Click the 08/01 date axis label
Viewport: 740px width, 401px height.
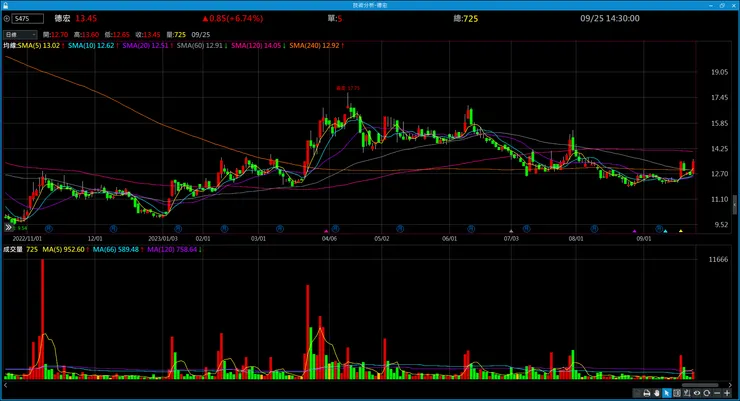pyautogui.click(x=576, y=239)
